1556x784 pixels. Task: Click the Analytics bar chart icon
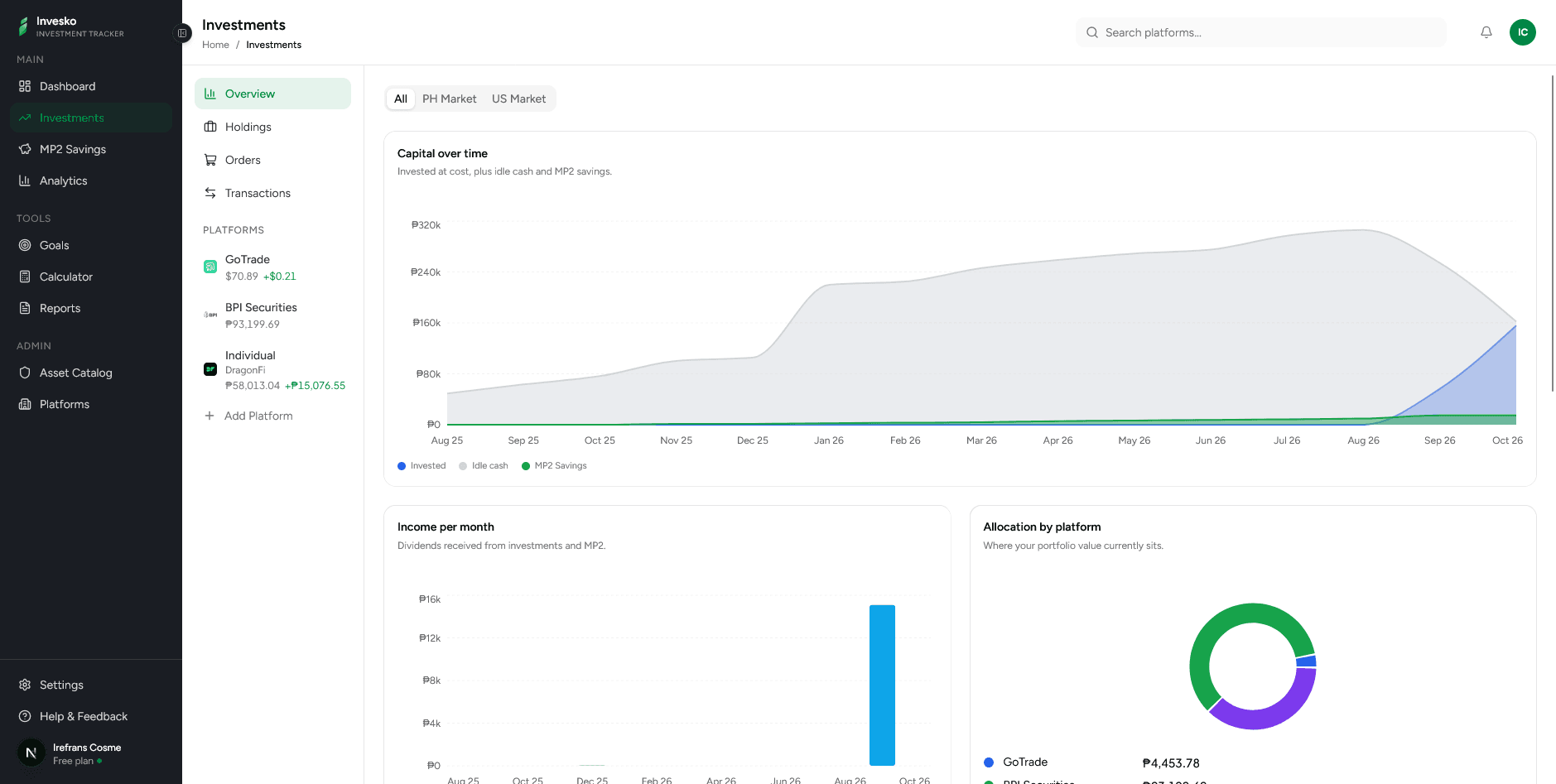pos(25,180)
